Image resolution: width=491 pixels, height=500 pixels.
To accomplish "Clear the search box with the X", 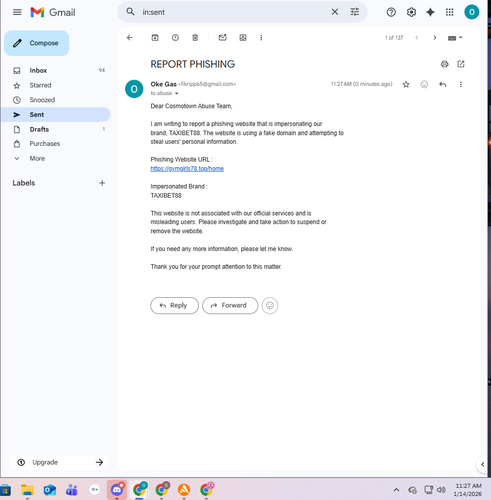I will [x=335, y=12].
